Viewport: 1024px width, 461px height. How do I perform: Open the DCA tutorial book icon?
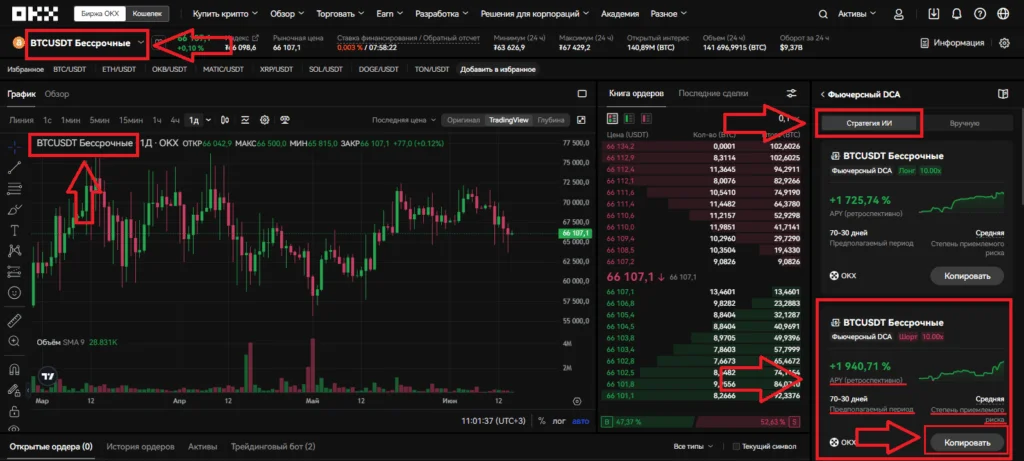pos(1003,94)
